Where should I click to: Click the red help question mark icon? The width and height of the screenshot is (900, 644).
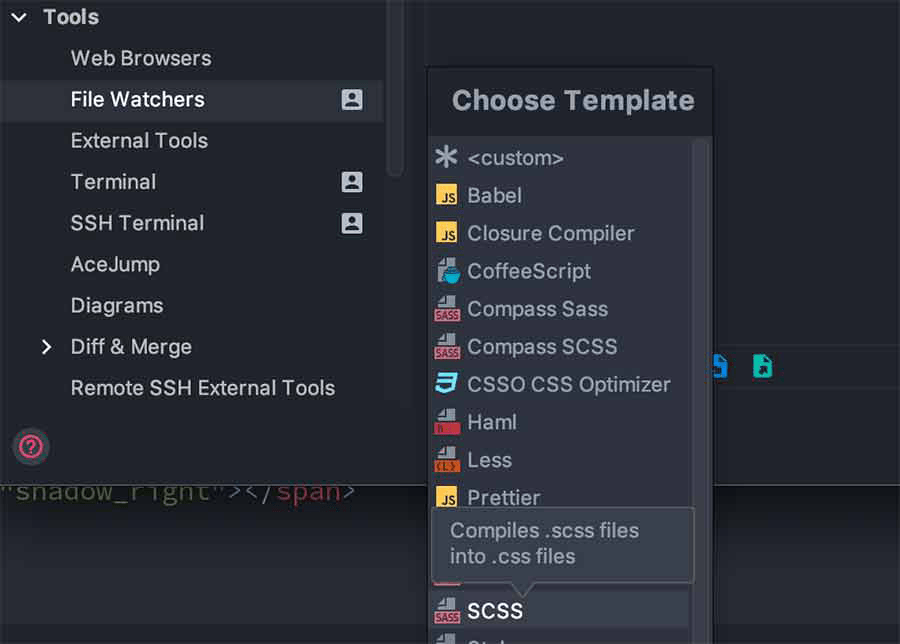click(31, 446)
